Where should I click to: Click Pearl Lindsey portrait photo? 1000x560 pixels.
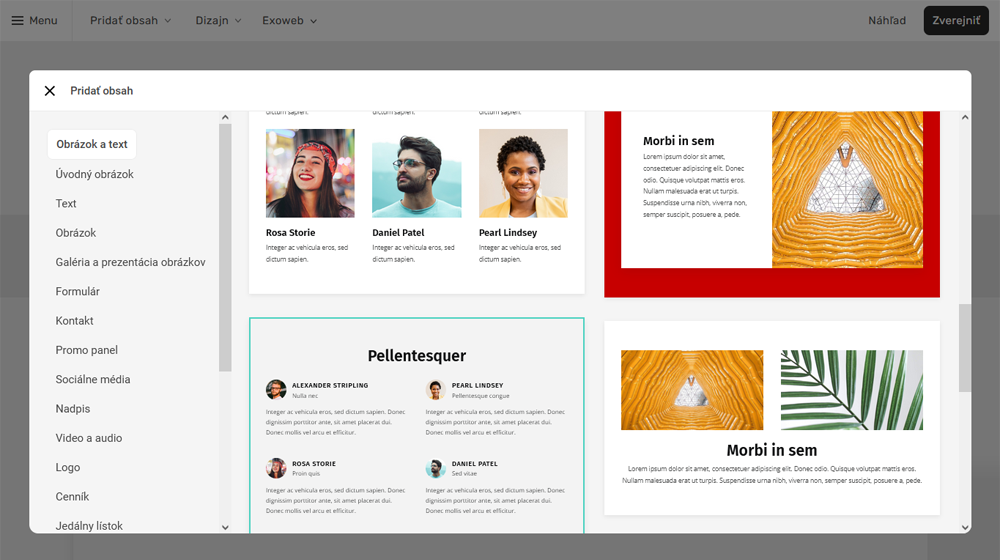523,173
